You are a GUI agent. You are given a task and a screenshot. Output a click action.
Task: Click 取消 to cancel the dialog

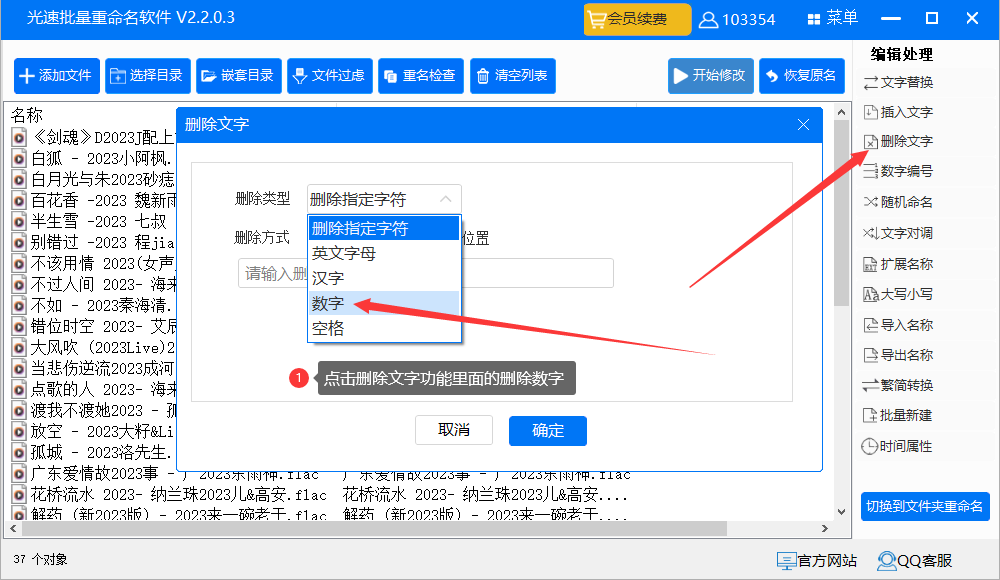pos(453,430)
